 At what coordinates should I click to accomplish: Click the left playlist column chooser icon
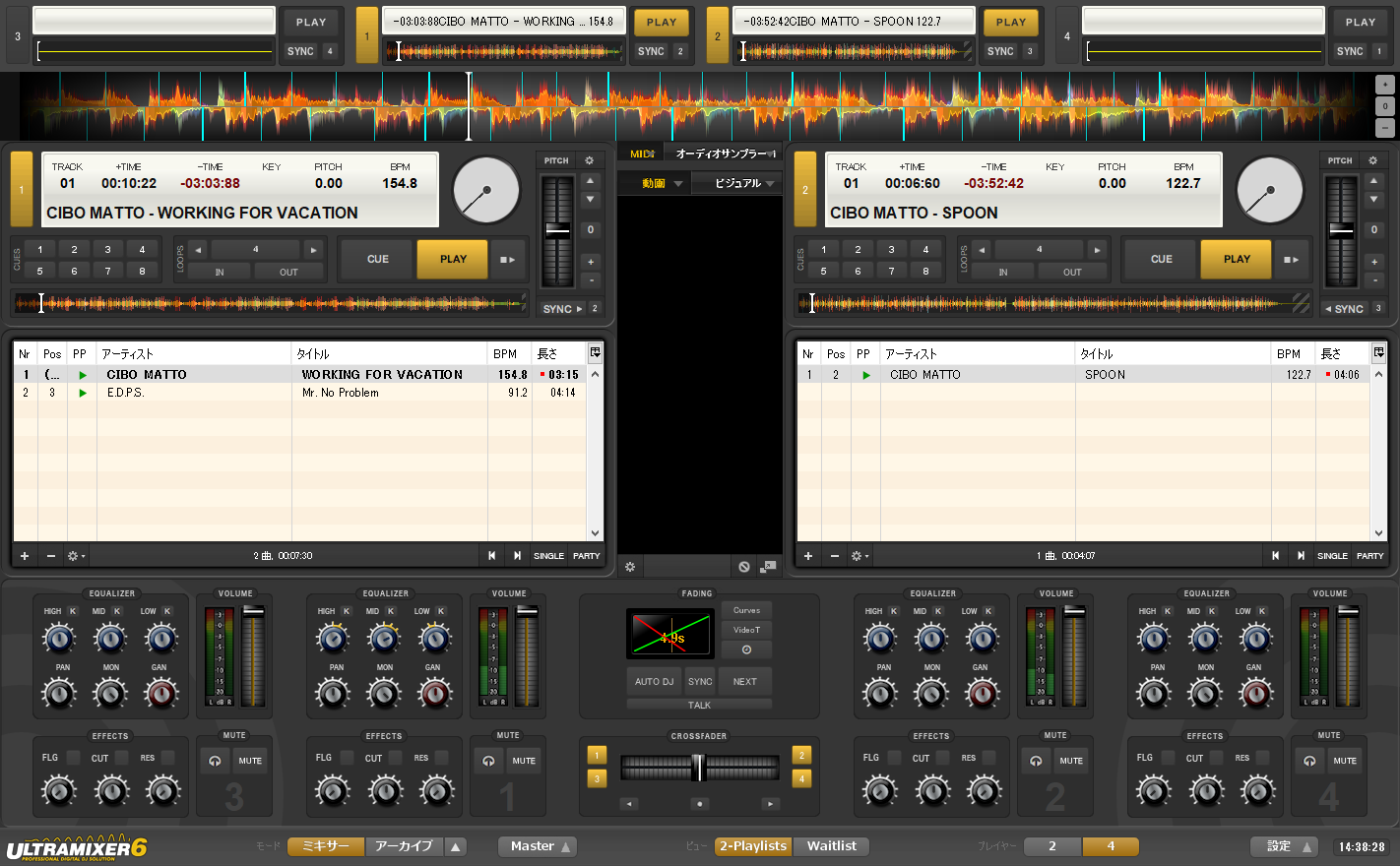(595, 352)
